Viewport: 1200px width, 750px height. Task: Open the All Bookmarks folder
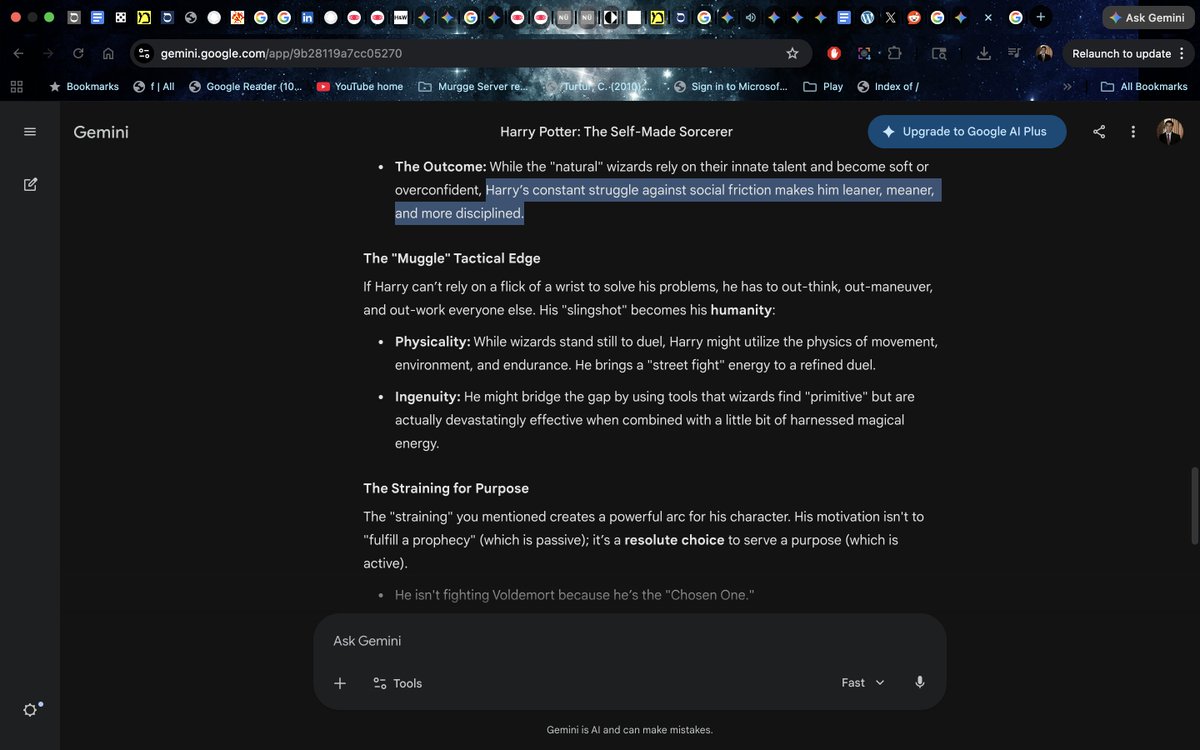1144,87
